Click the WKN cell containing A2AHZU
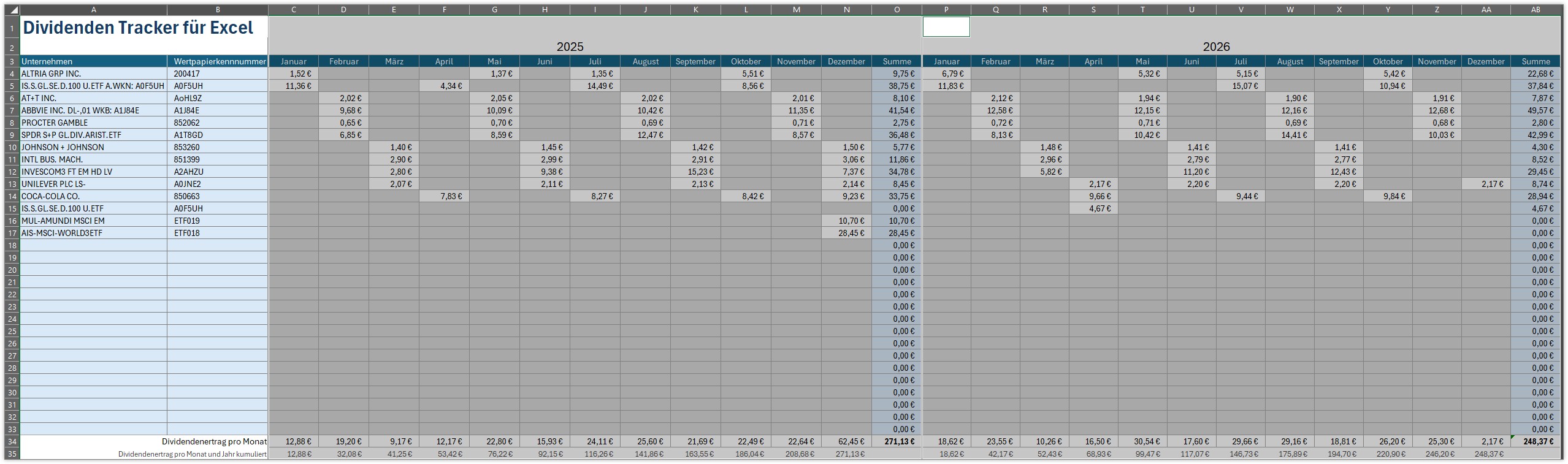This screenshot has height=464, width=1568. [x=218, y=172]
